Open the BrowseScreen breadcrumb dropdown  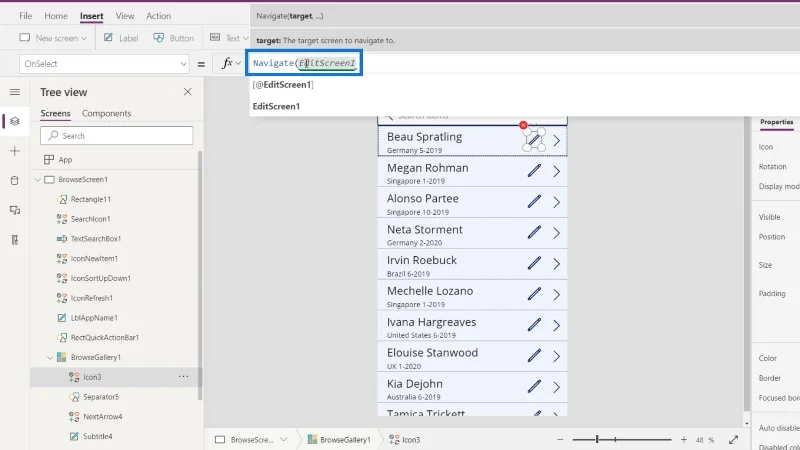(x=283, y=440)
